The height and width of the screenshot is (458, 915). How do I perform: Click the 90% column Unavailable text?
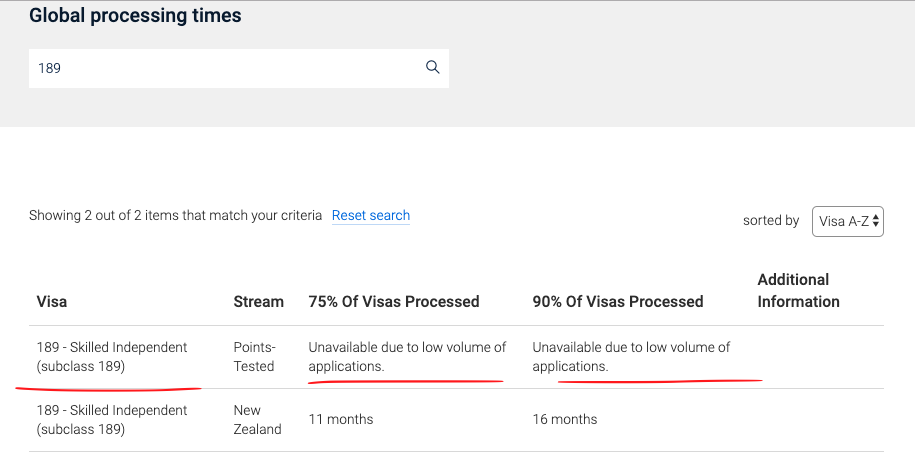631,356
